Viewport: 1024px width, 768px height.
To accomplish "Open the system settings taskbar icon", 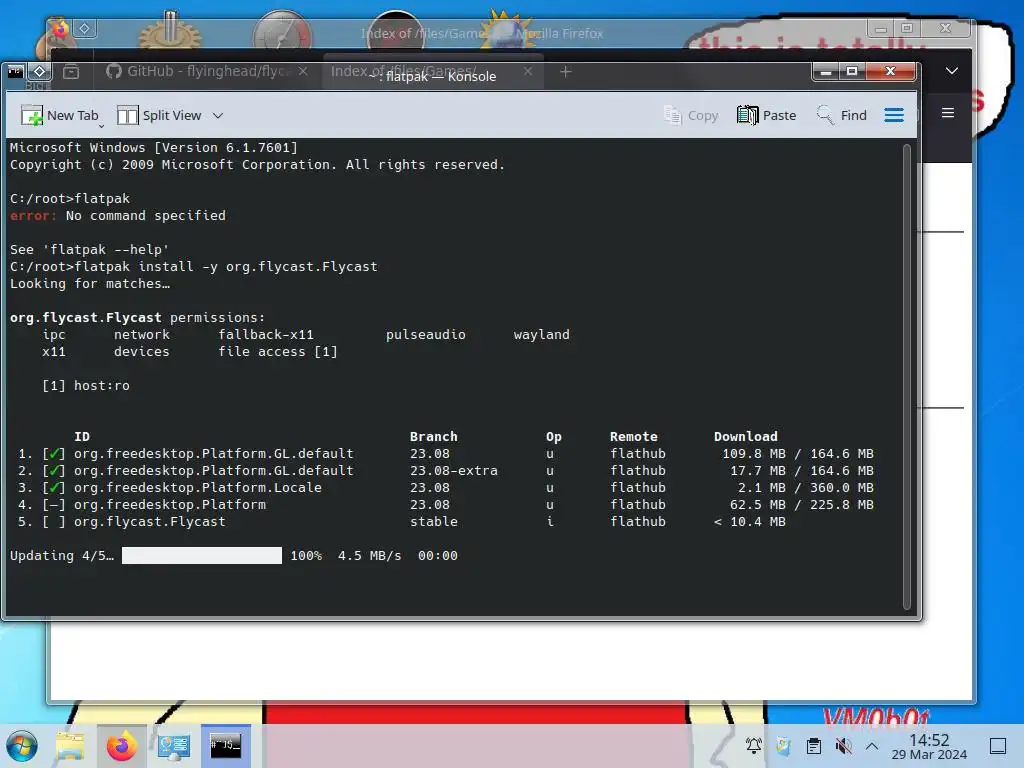I will pyautogui.click(x=174, y=746).
